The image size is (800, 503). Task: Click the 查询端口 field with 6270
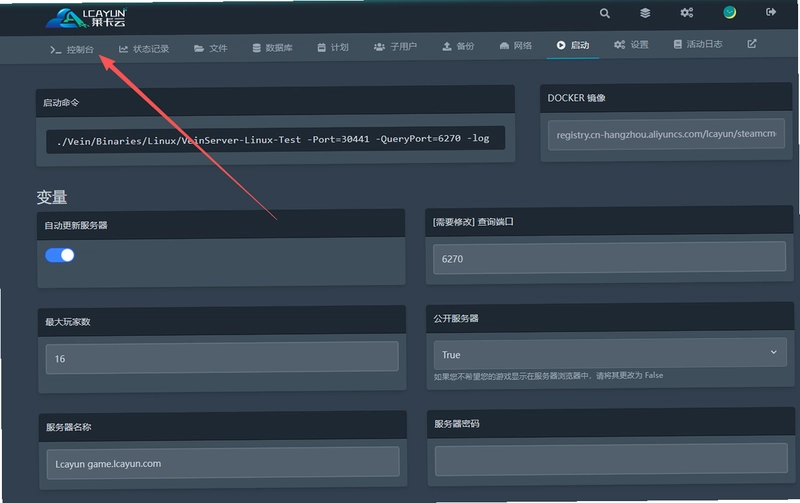pos(609,258)
